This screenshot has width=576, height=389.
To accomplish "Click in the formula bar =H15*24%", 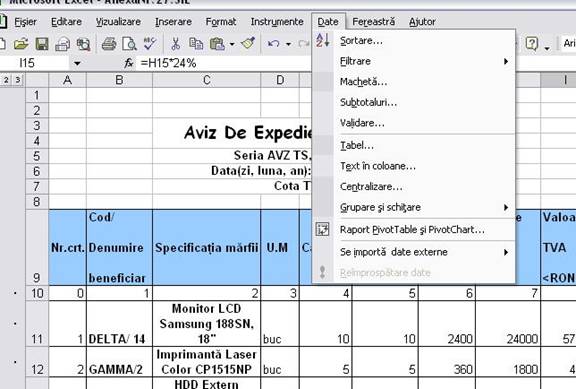I will tap(224, 63).
